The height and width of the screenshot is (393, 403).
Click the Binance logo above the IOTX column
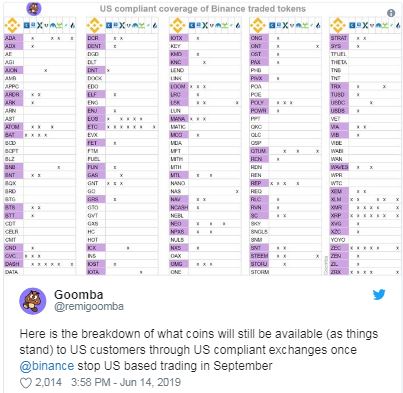[177, 25]
